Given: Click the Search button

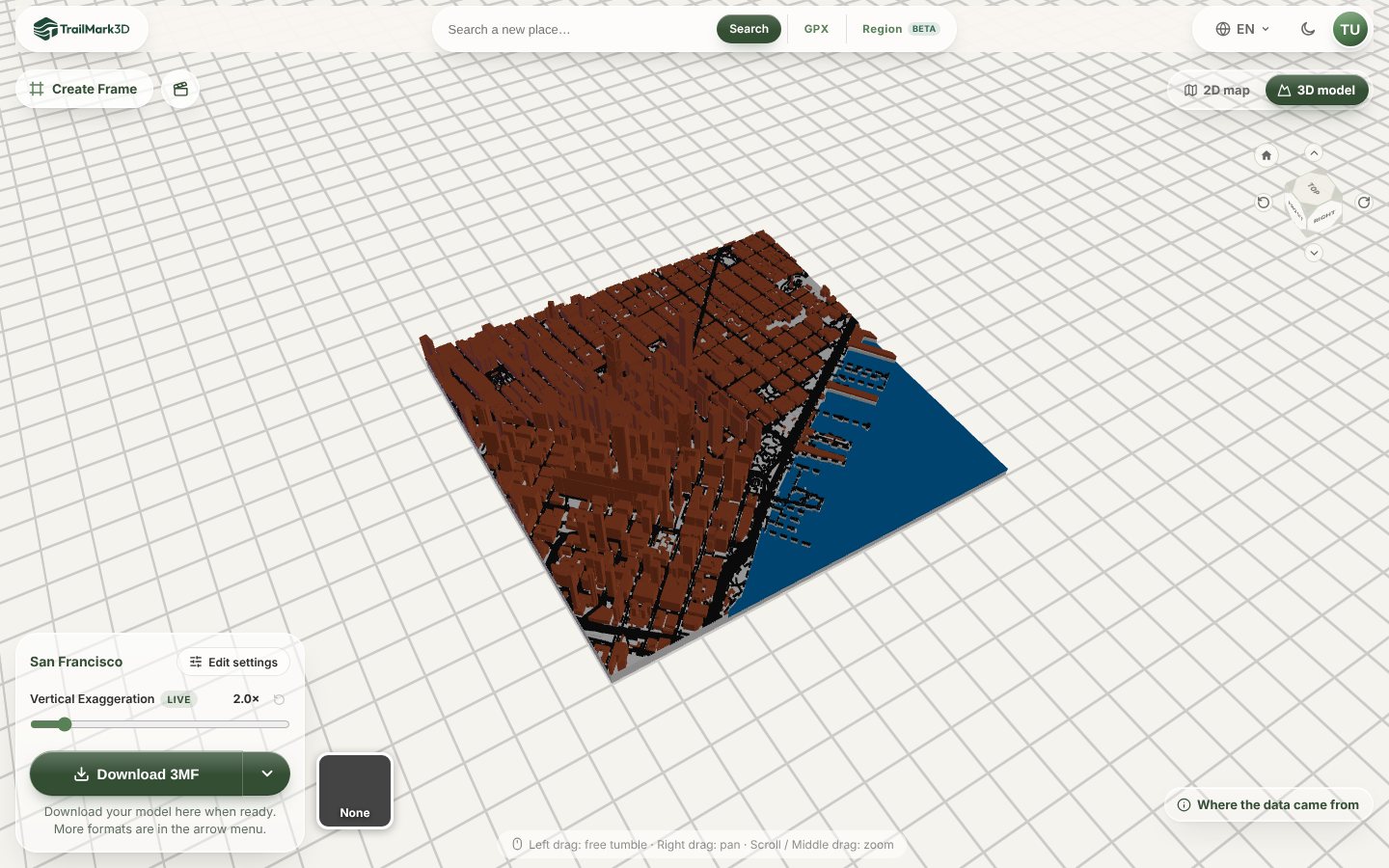Looking at the screenshot, I should pyautogui.click(x=749, y=29).
